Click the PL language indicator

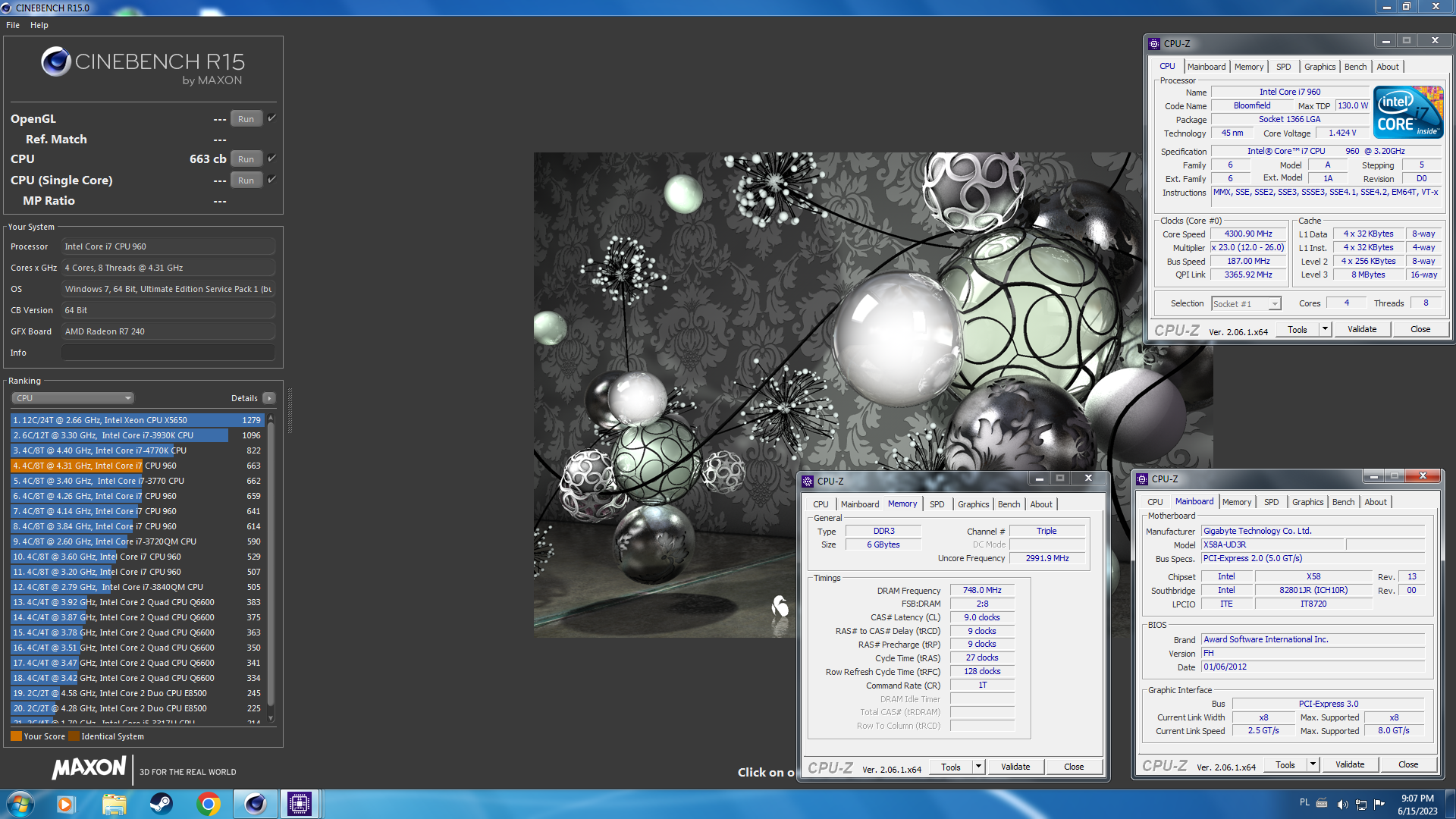(1304, 802)
